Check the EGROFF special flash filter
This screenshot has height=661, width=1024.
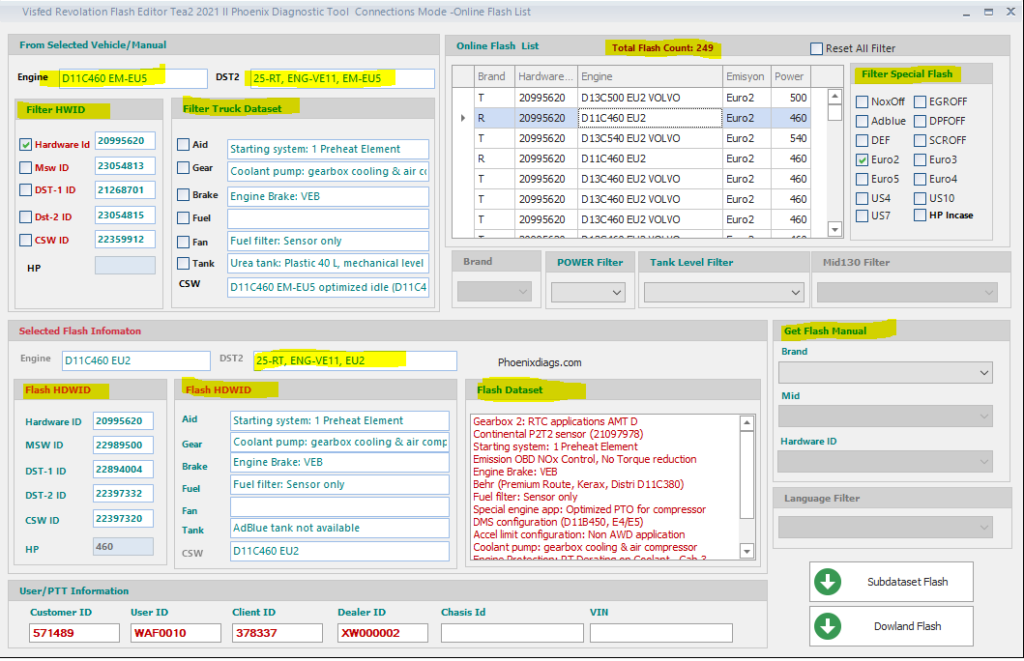[x=920, y=102]
